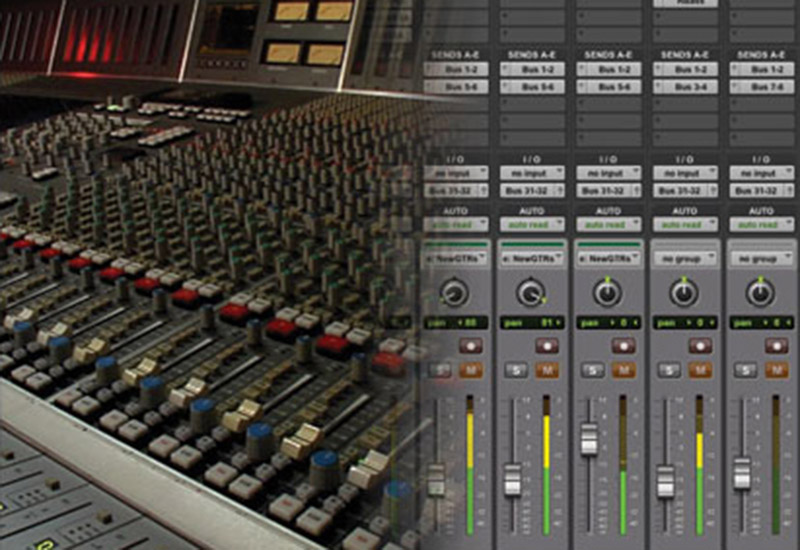
Task: Click the pan value field reading 81
Action: pos(532,322)
